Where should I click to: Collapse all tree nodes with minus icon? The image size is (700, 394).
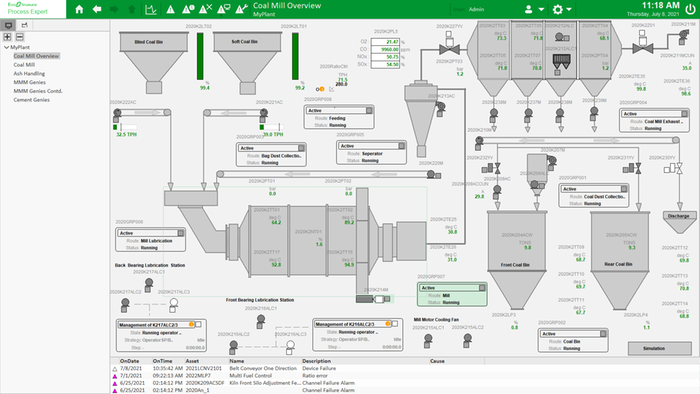click(x=20, y=37)
